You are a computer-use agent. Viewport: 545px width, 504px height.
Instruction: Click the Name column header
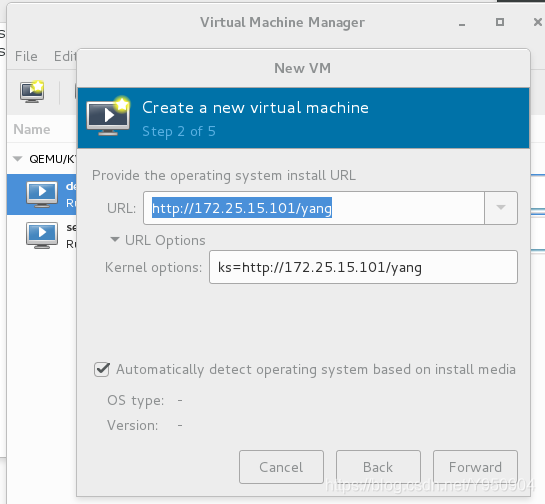click(x=32, y=130)
